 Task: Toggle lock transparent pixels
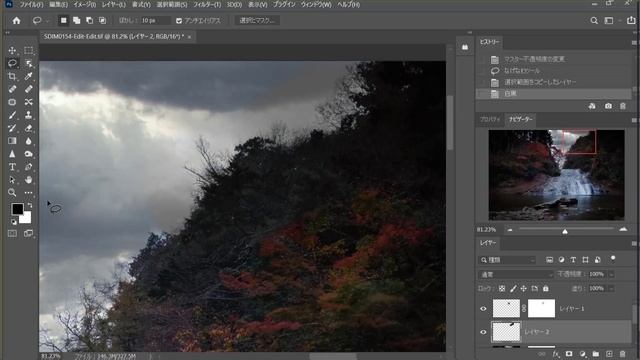[502, 289]
